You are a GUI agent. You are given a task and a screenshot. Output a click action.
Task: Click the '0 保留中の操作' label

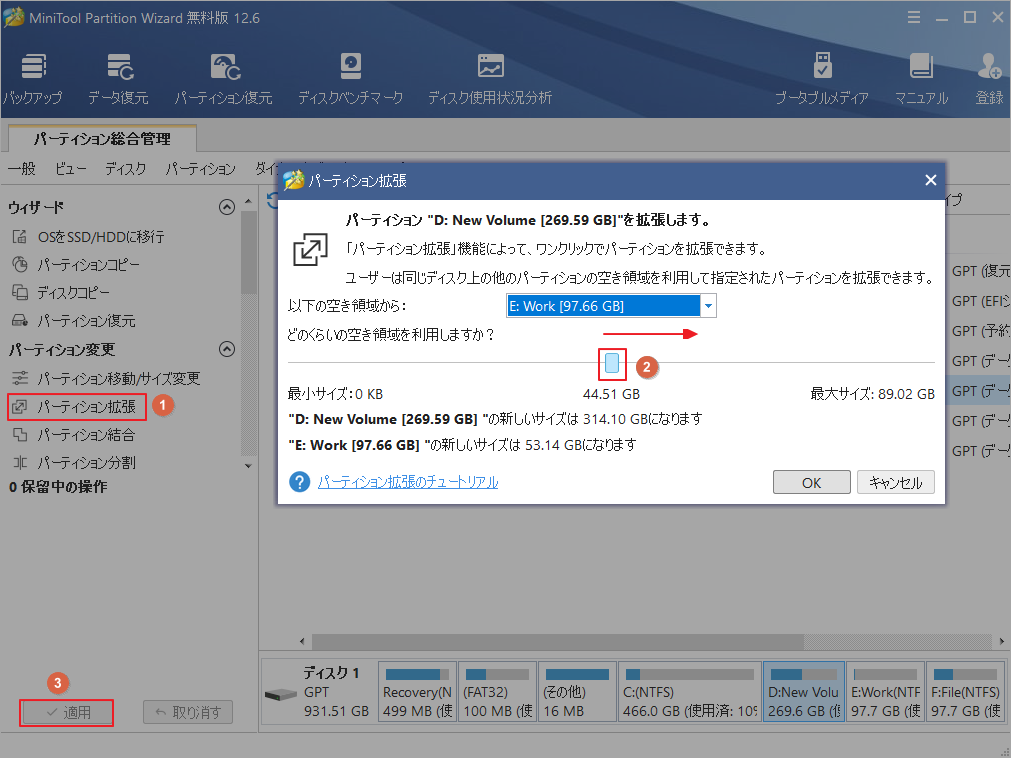58,487
